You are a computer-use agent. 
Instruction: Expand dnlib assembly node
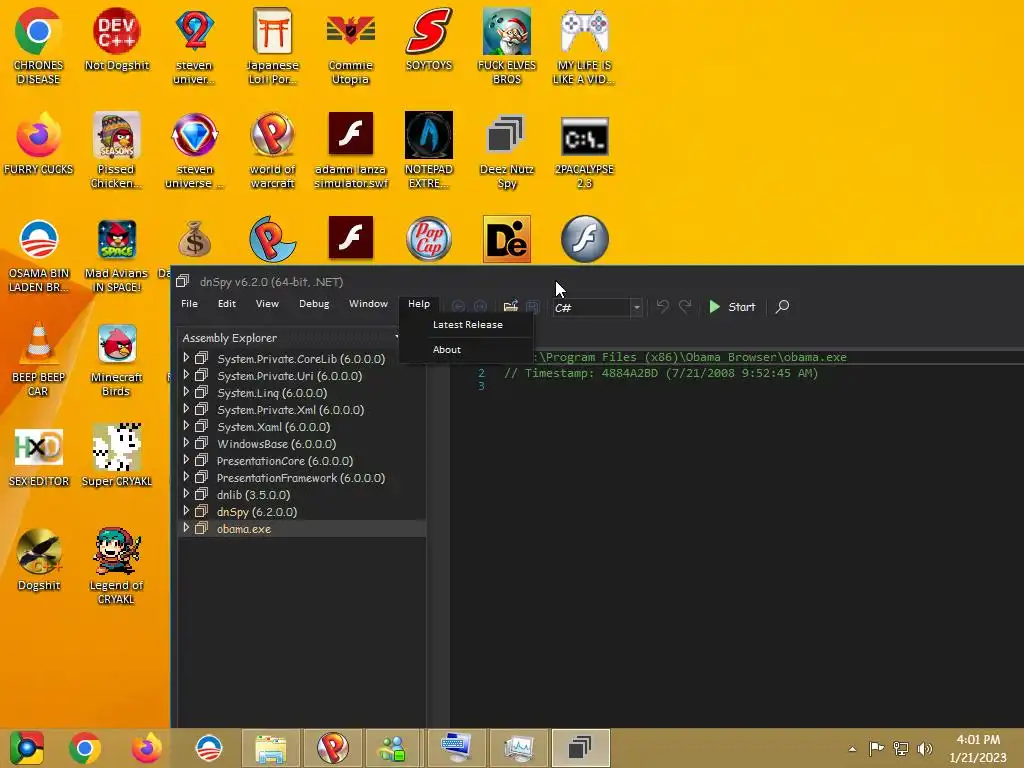[186, 494]
